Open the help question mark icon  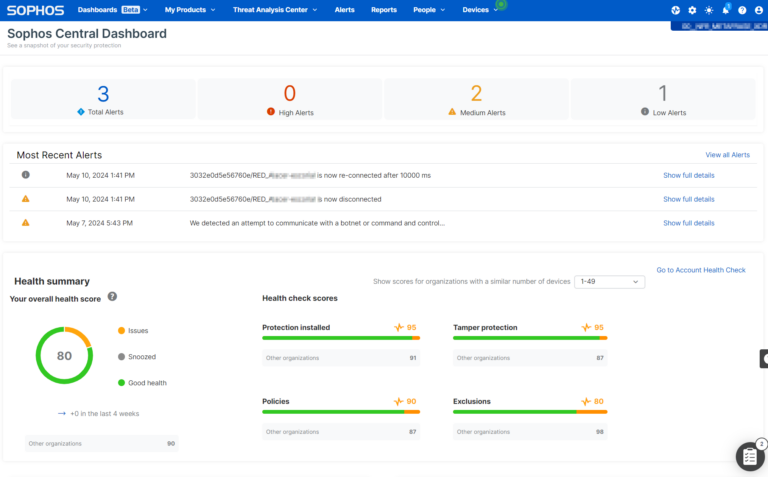742,10
